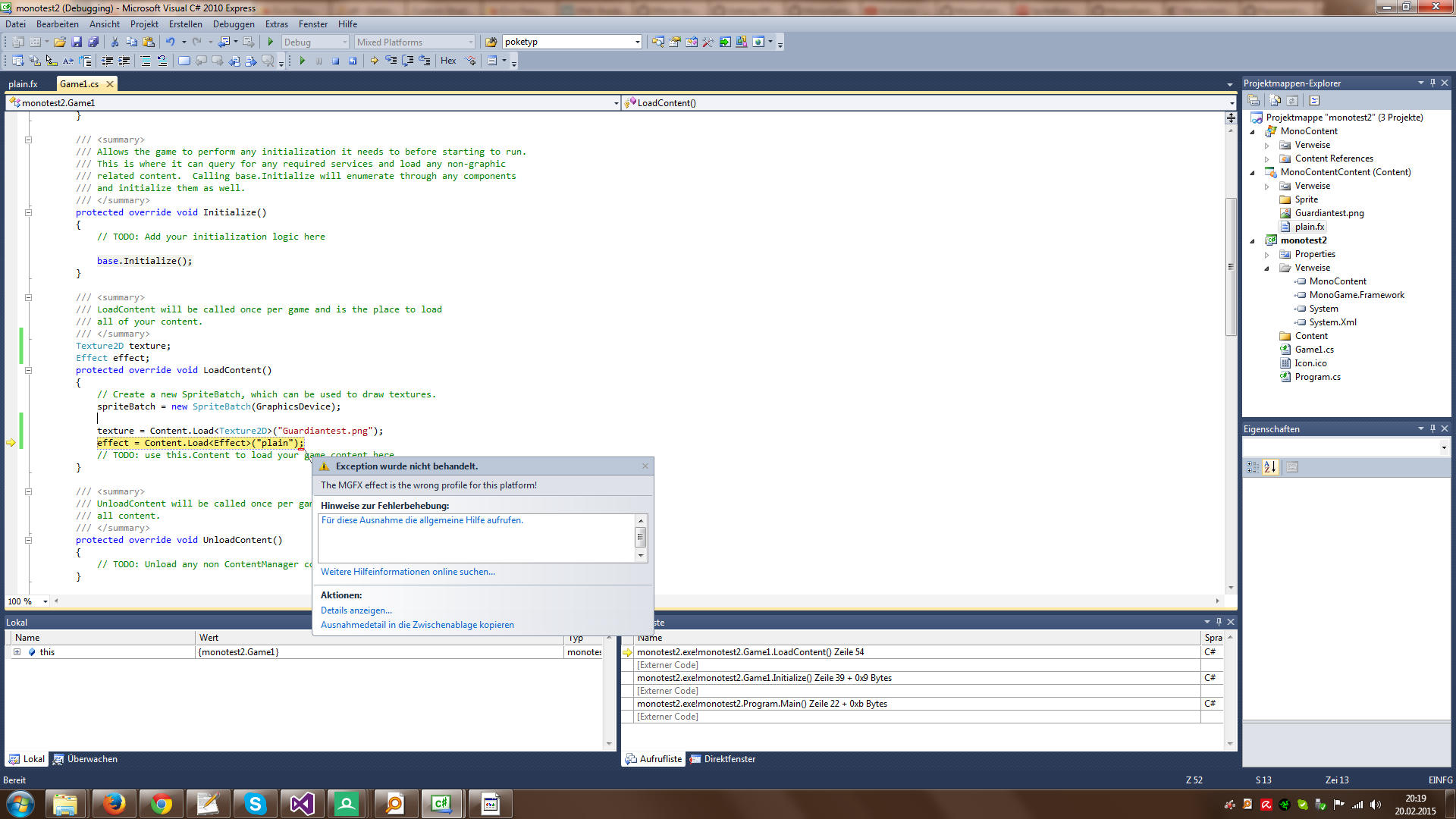
Task: Cut selection with the scissors icon
Action: pos(115,42)
